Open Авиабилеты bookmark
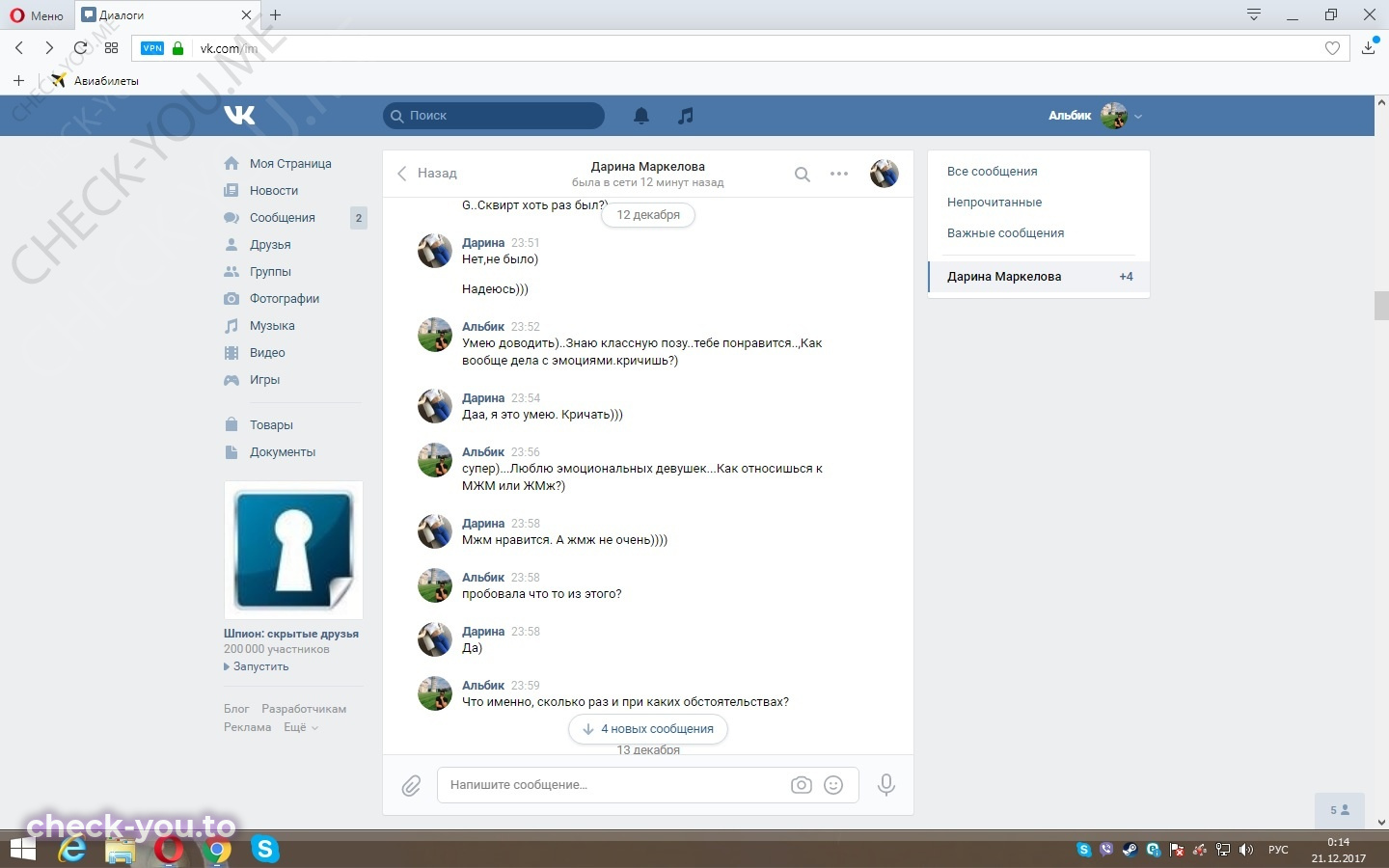The image size is (1389, 868). 95,81
